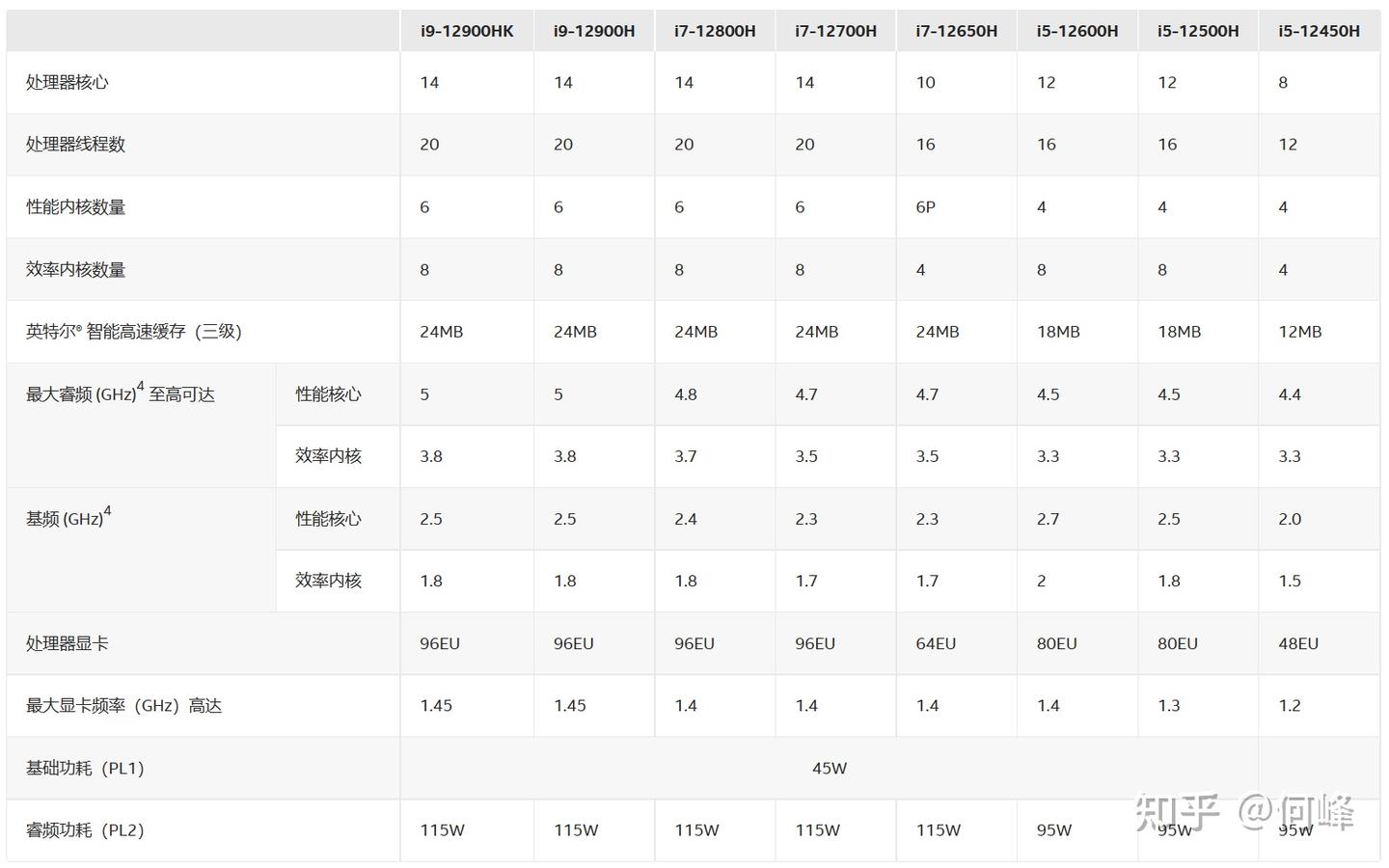The height and width of the screenshot is (868, 1389).
Task: Select the 6P cell under i7-12650H
Action: pos(925,207)
